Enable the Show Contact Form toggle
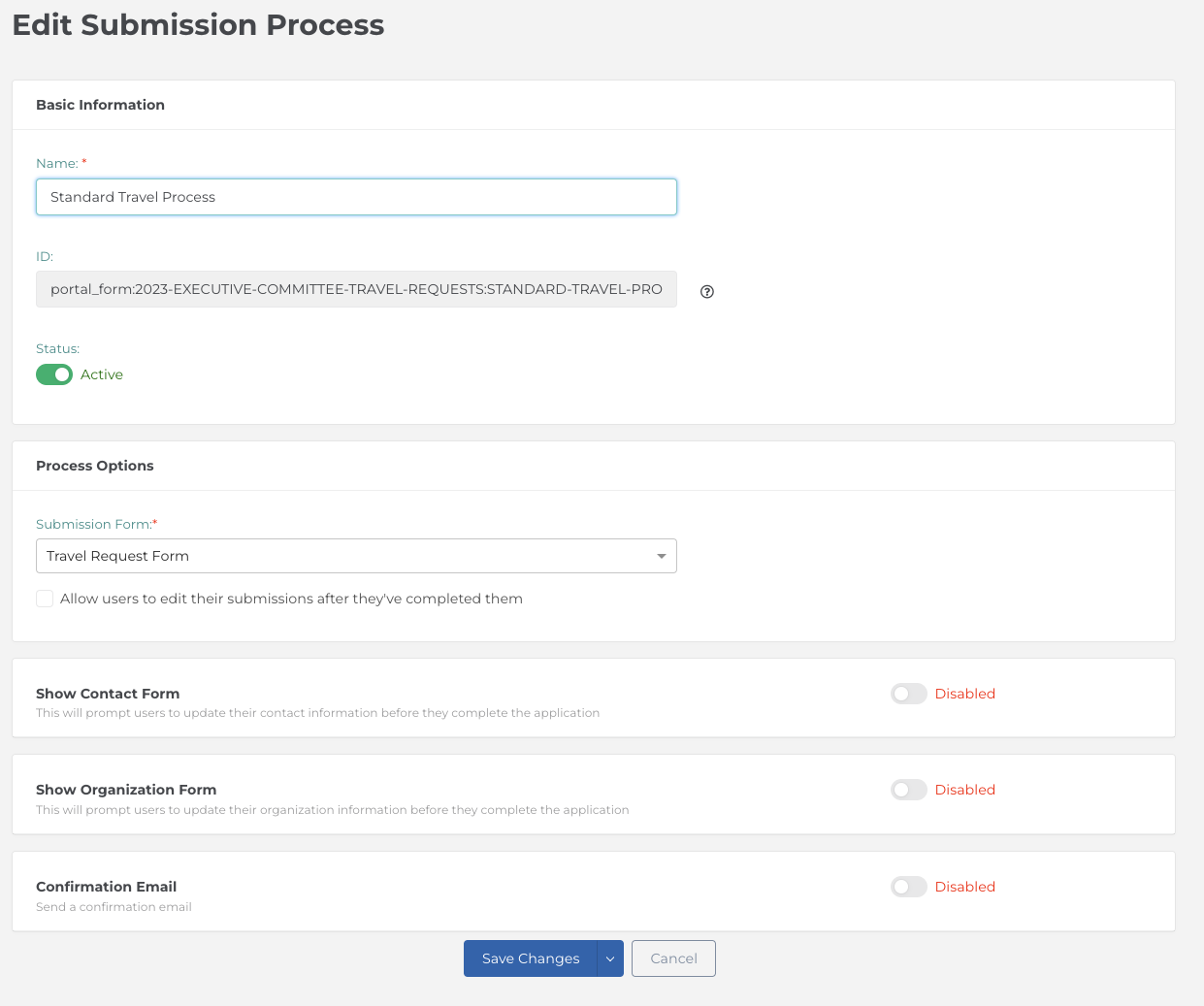The height and width of the screenshot is (1006, 1204). coord(909,694)
